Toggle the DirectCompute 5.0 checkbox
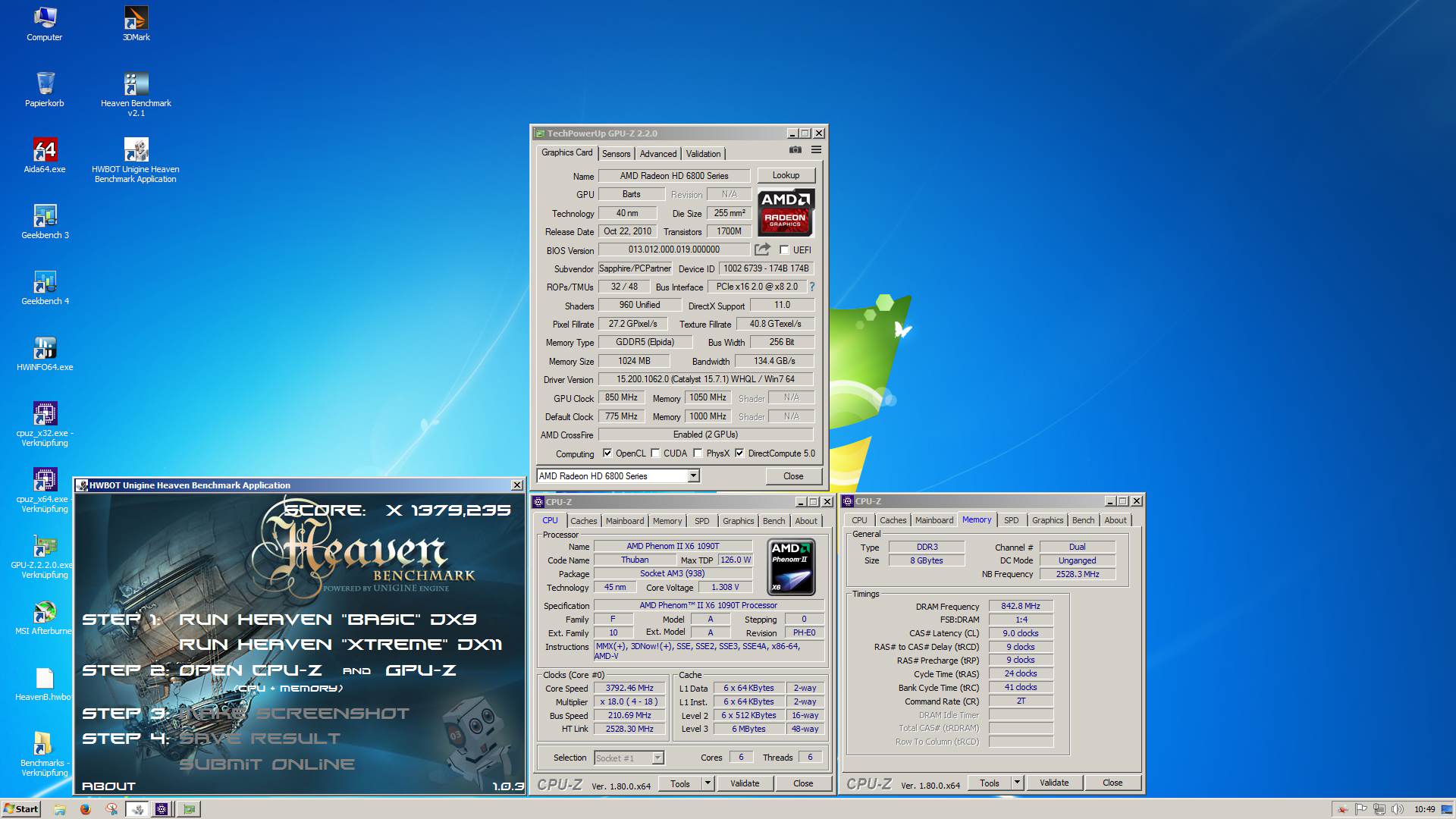This screenshot has width=1456, height=819. click(739, 453)
